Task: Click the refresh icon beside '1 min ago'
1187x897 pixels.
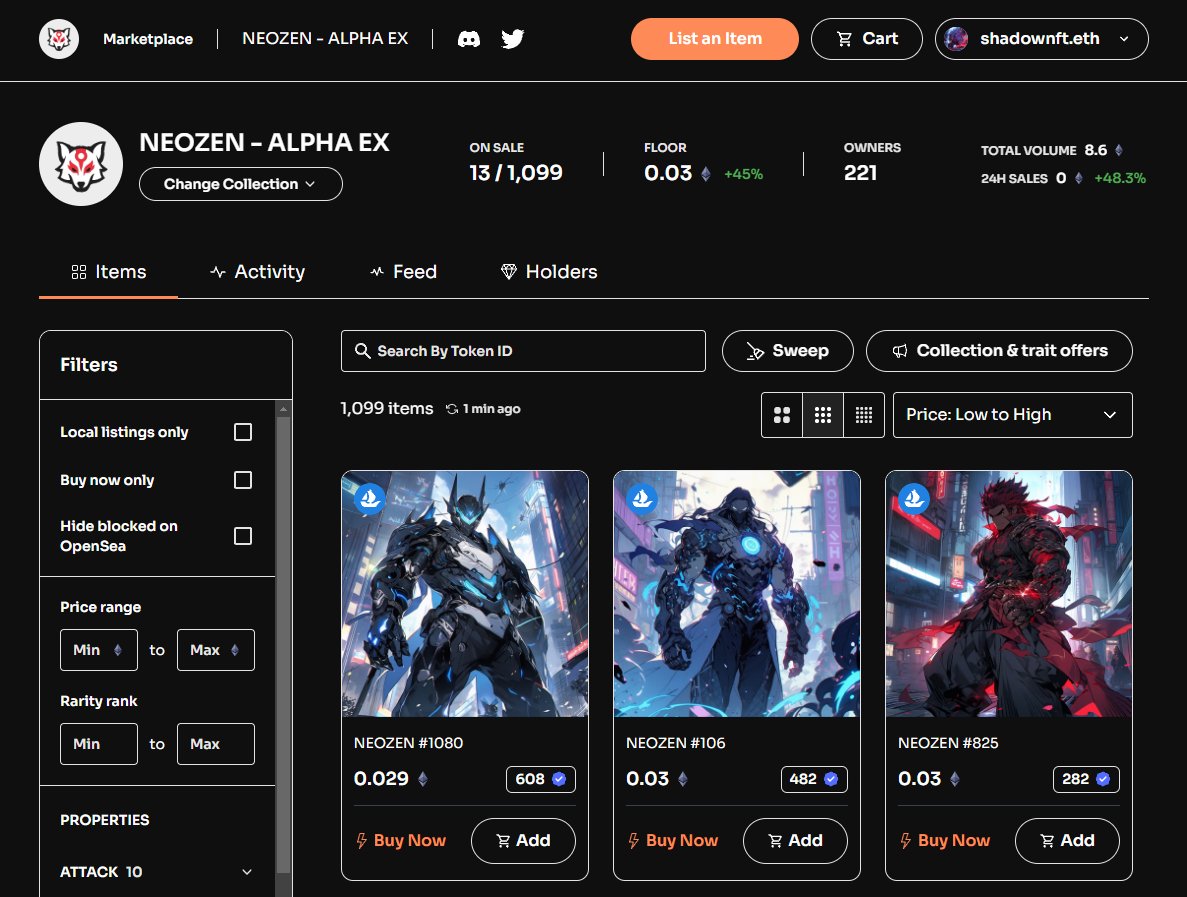Action: click(x=452, y=409)
